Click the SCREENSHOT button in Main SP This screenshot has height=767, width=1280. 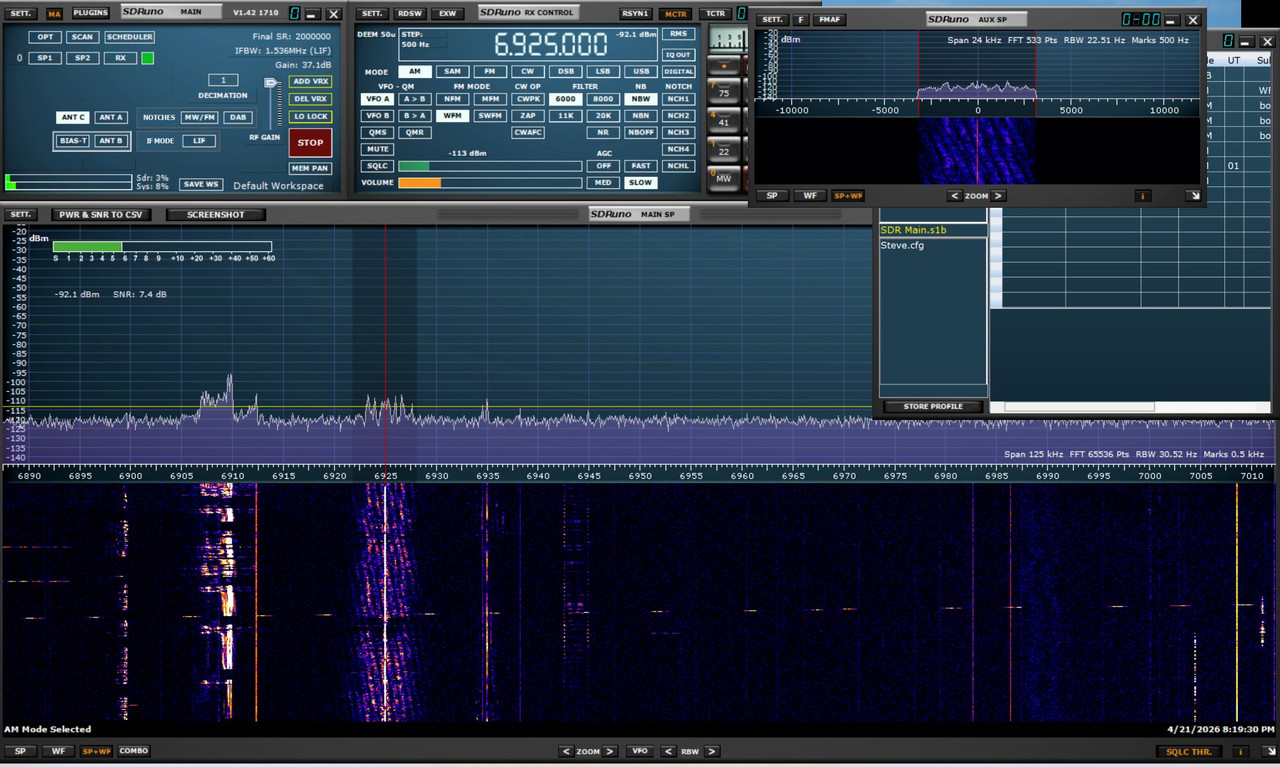[217, 215]
